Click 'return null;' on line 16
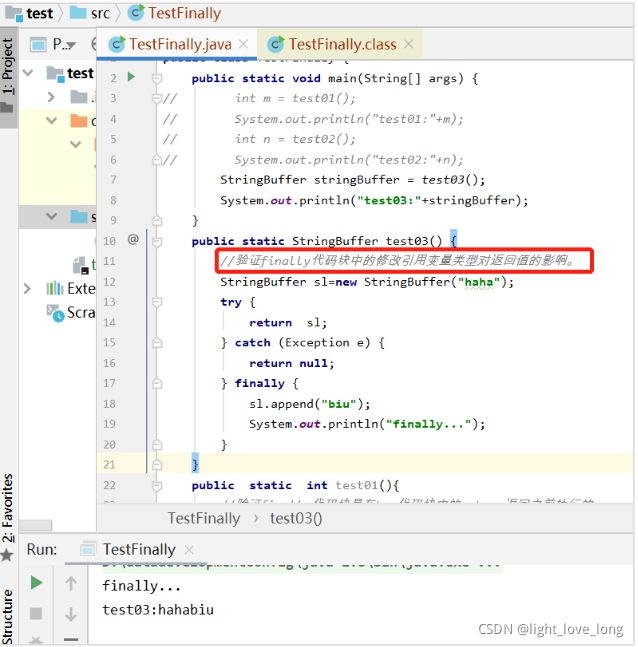The width and height of the screenshot is (638, 647). point(291,363)
